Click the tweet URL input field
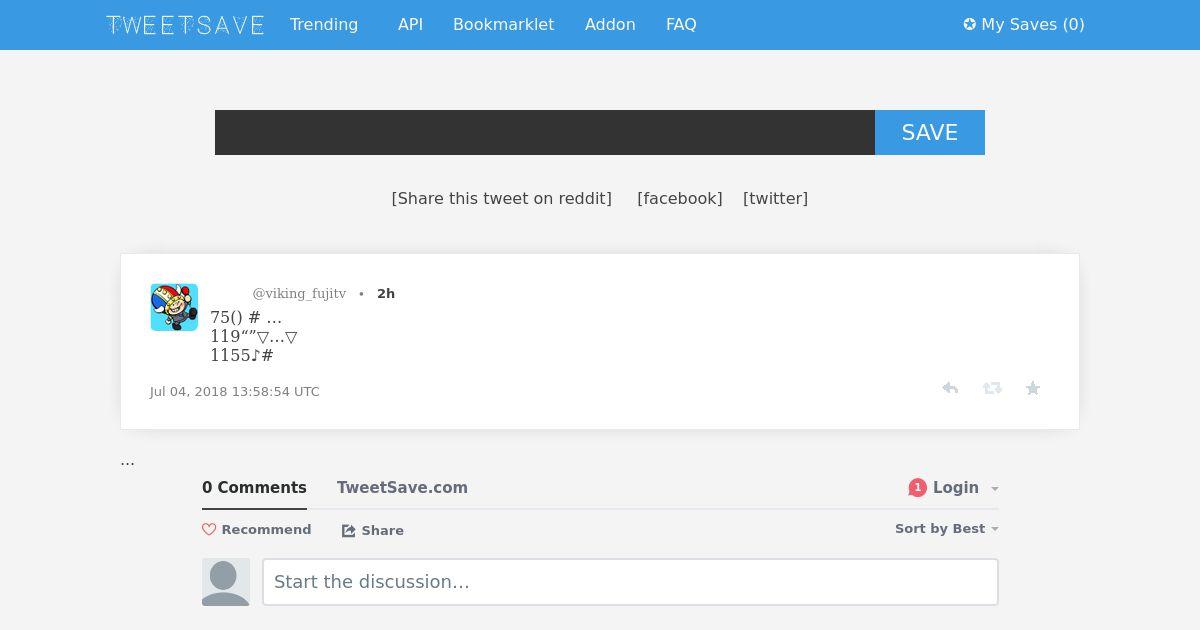 click(x=545, y=132)
